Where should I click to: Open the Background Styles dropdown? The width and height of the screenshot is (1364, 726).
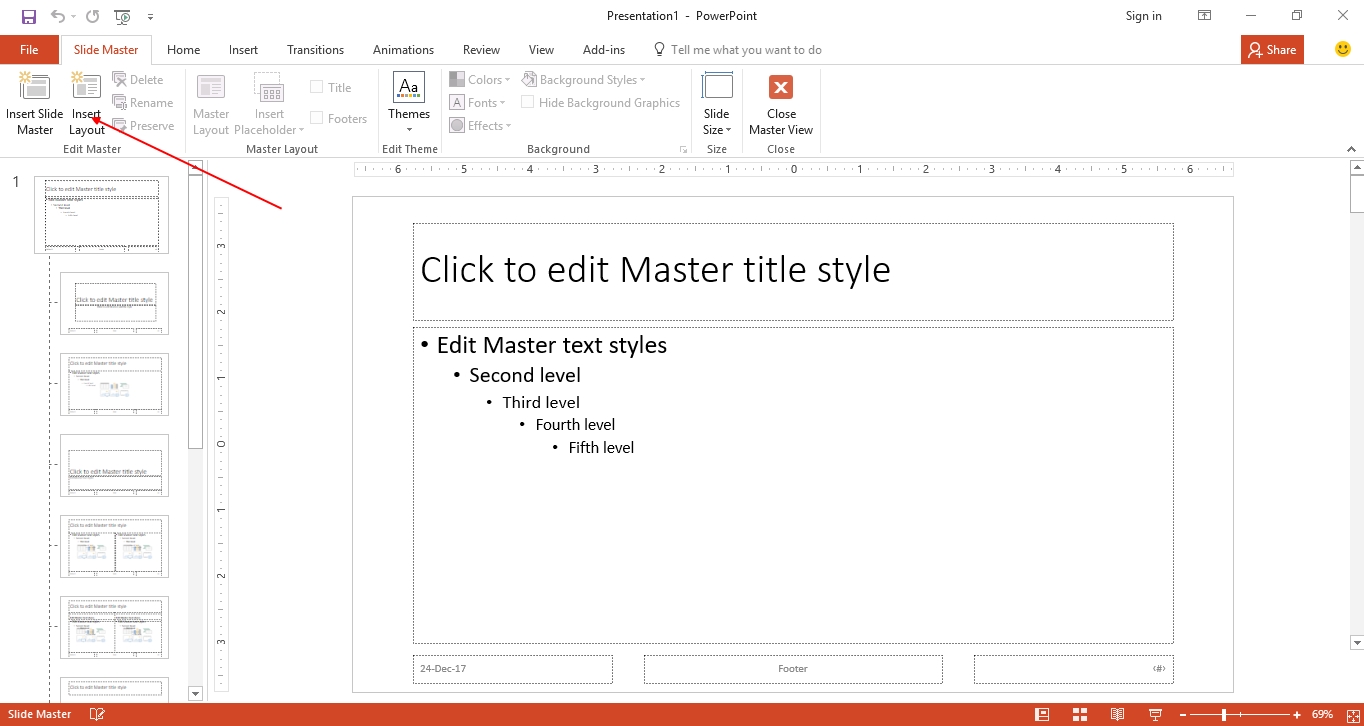coord(584,80)
